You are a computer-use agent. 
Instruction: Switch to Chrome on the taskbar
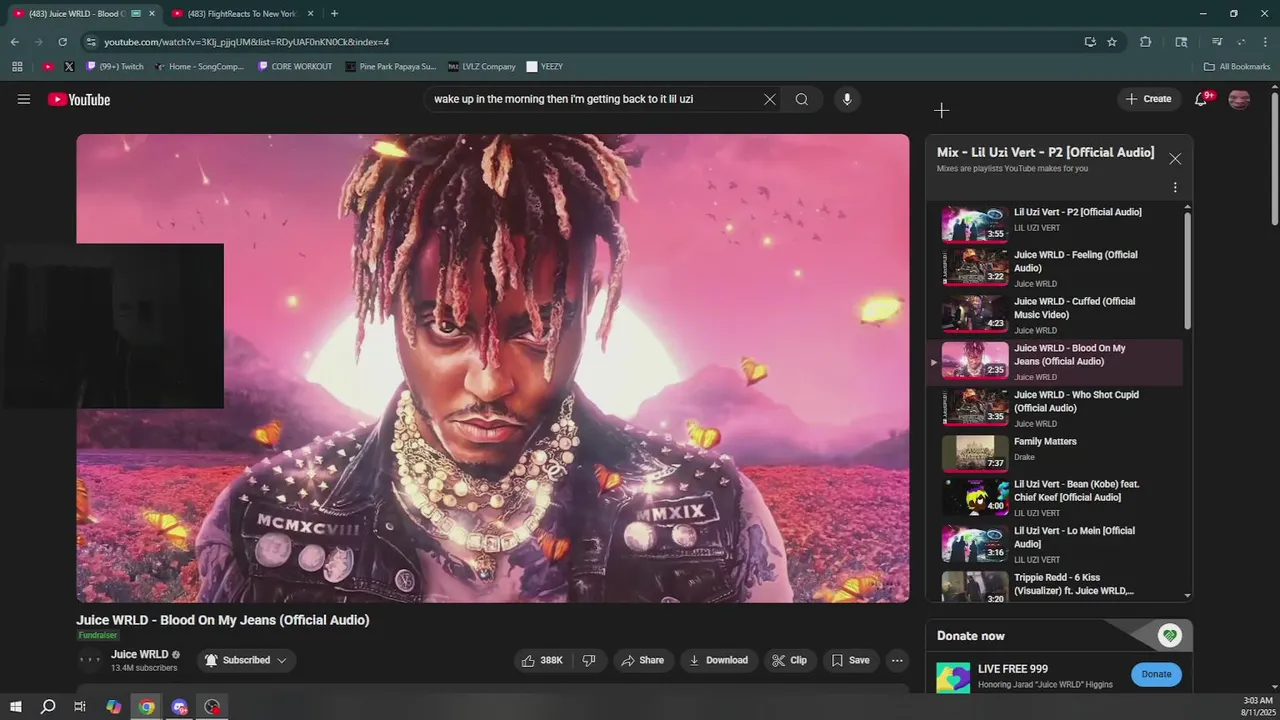[147, 707]
